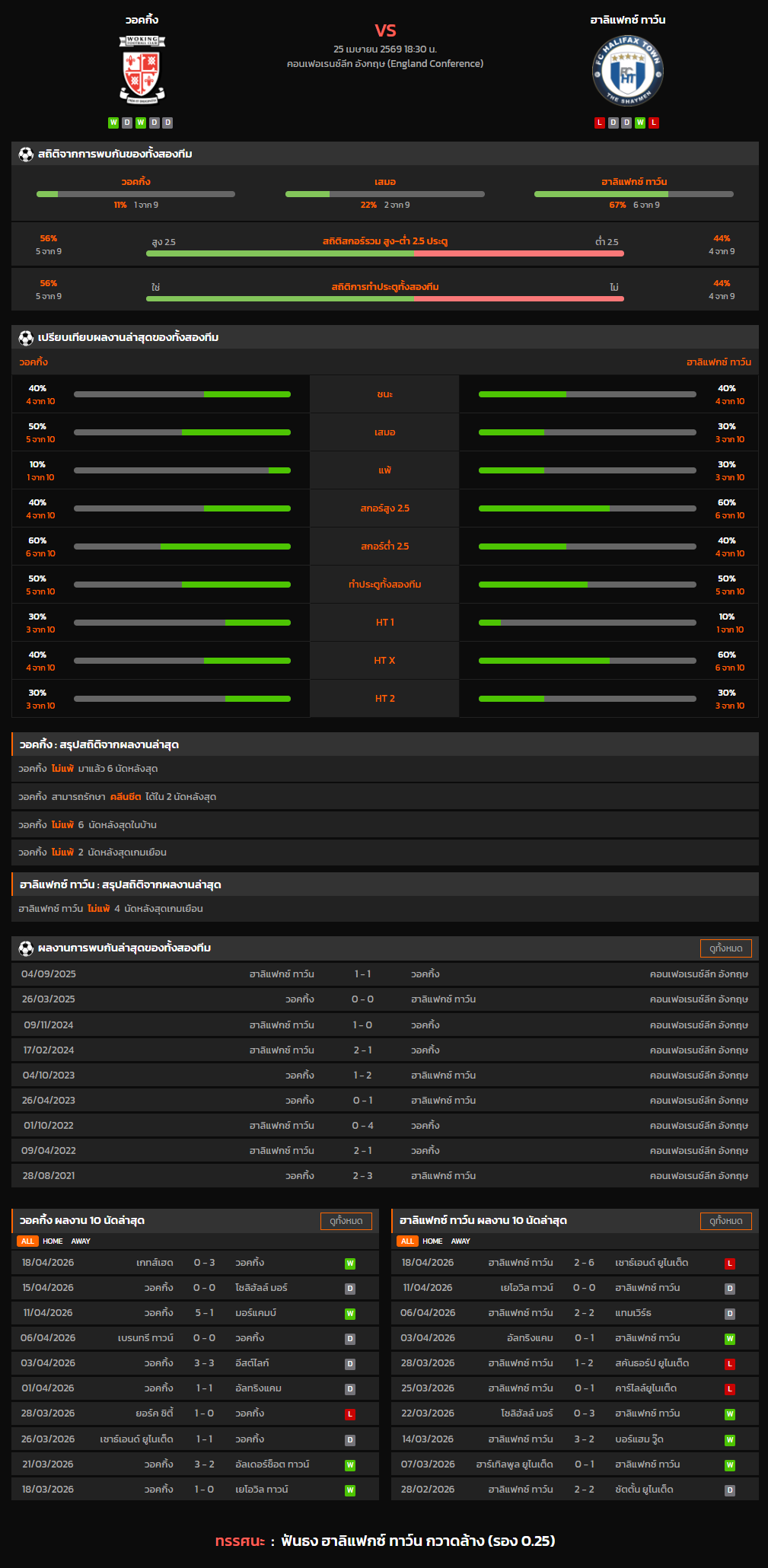Open view-all button for Woking last 10 matches
Viewport: 768px width, 1568px height.
point(346,1221)
